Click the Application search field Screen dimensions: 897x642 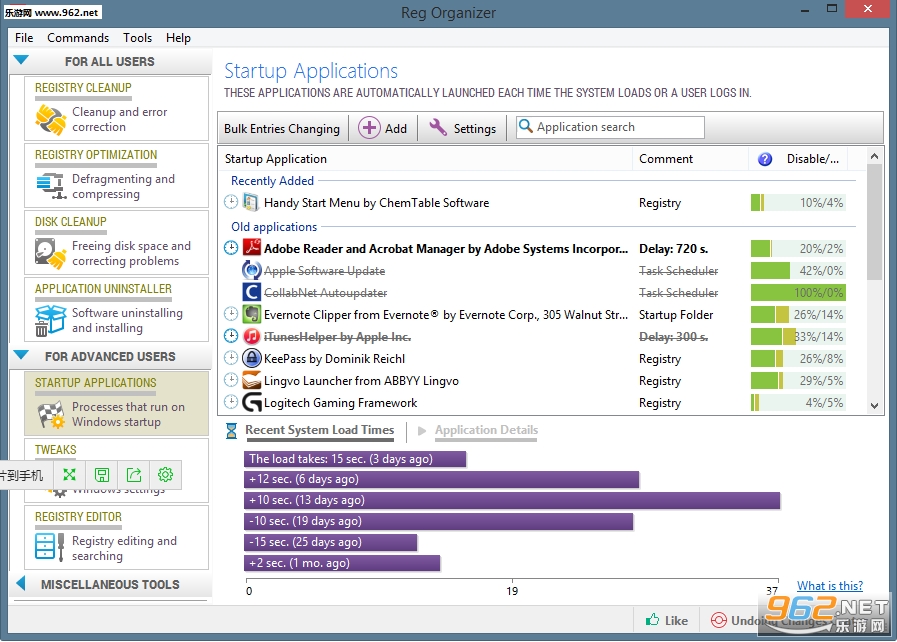(x=610, y=127)
